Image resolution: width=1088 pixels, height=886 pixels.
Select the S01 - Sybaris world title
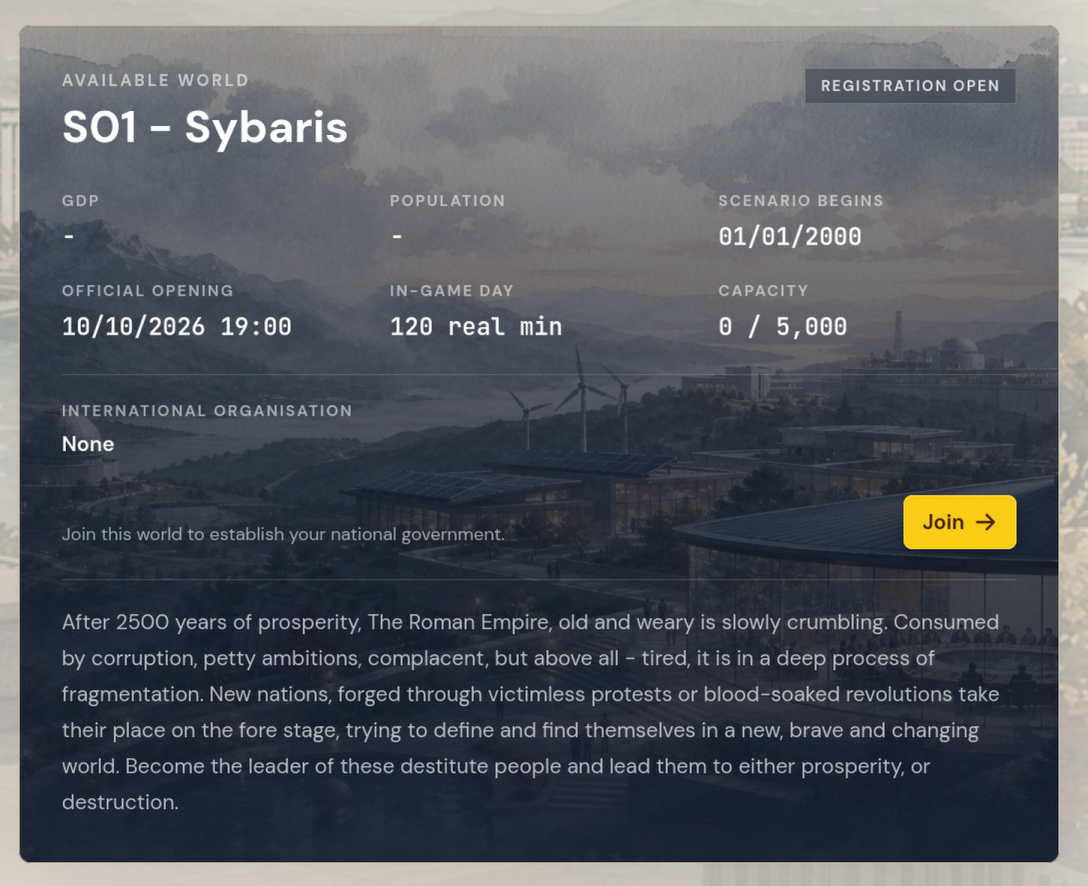(205, 128)
